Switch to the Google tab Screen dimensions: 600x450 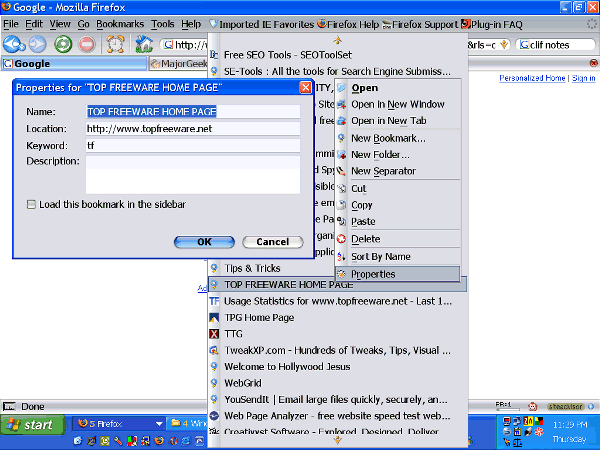tap(74, 64)
